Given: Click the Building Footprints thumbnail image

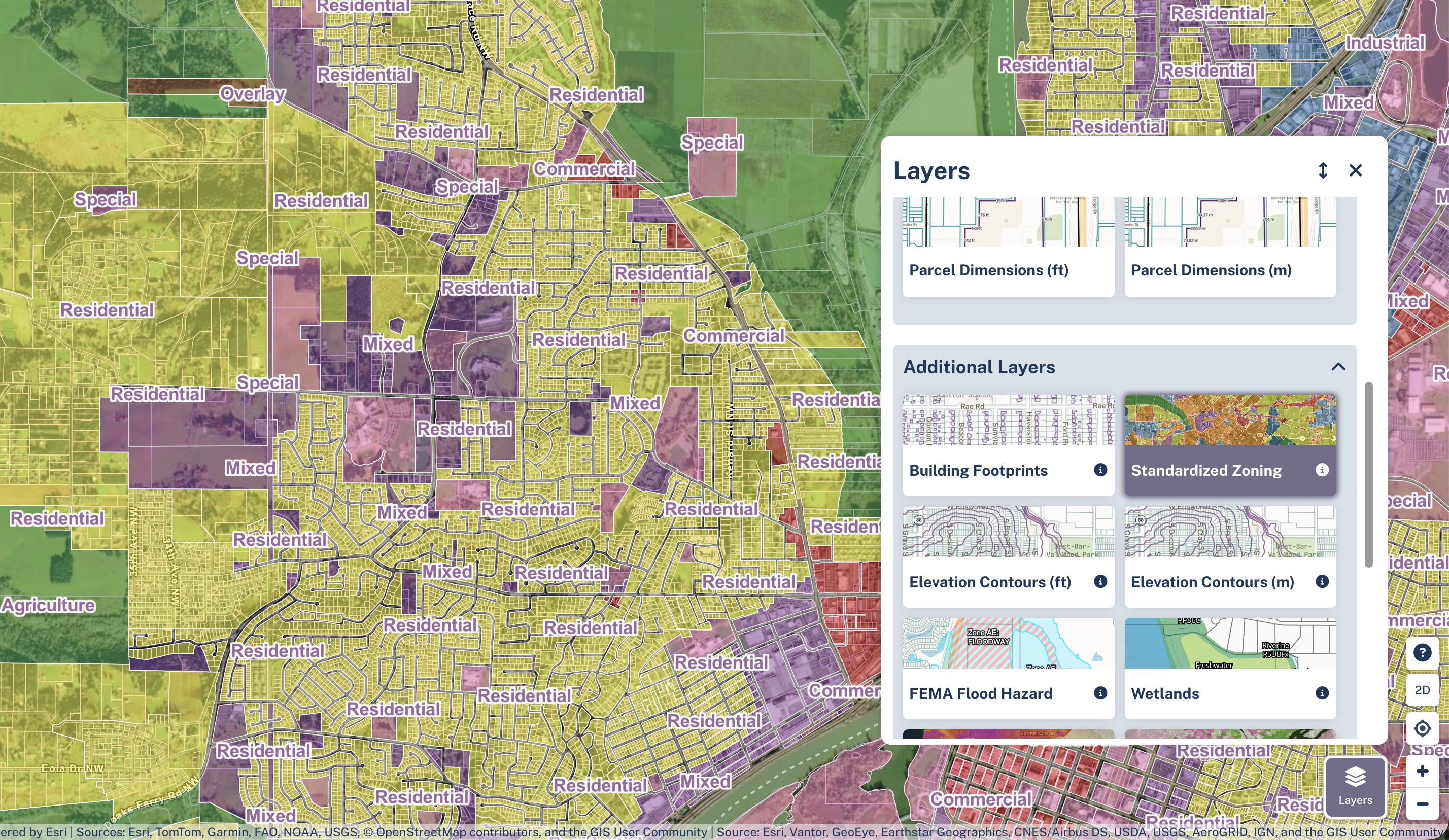Looking at the screenshot, I should pyautogui.click(x=1008, y=419).
